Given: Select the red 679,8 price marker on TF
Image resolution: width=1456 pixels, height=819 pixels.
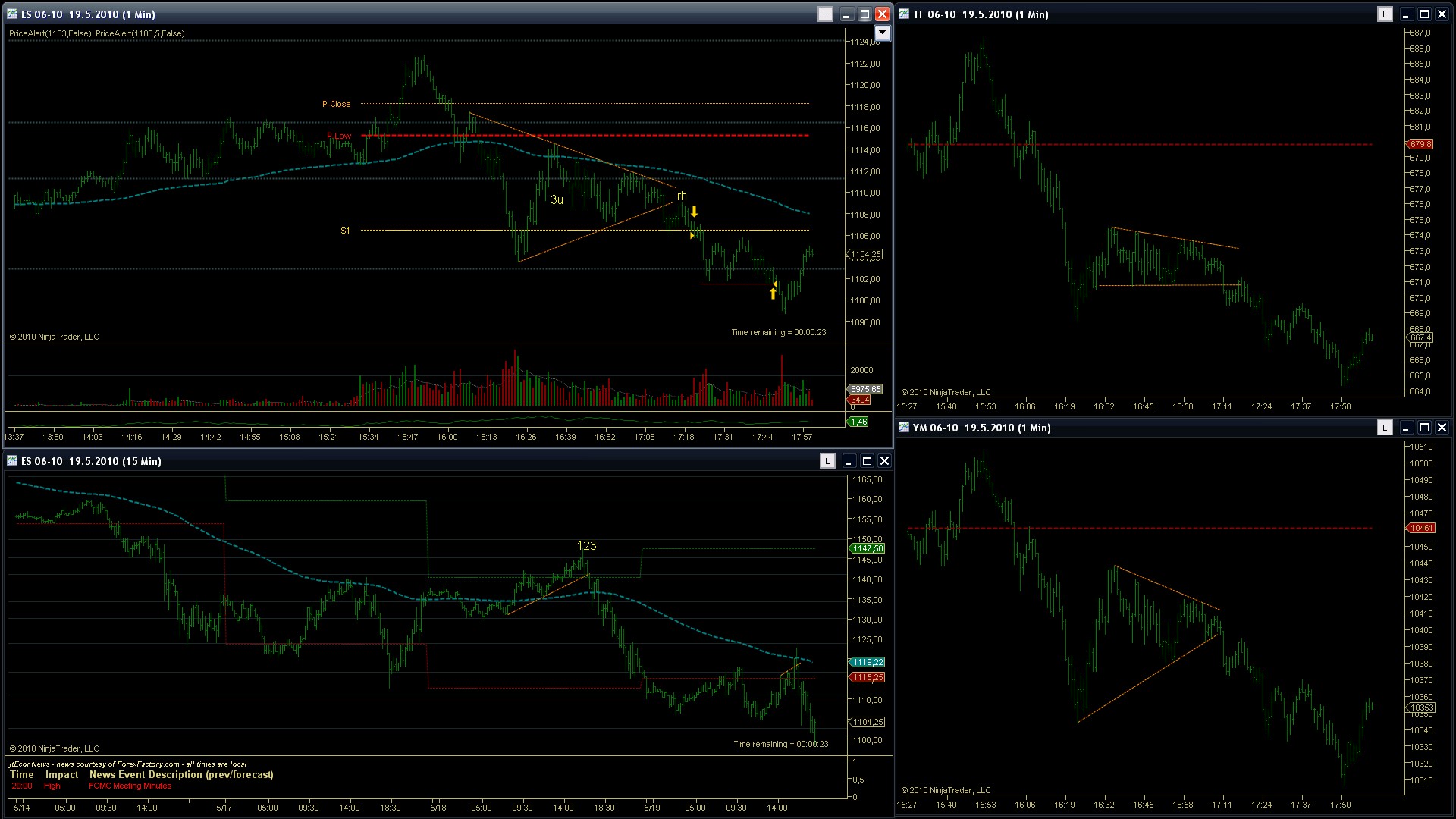Looking at the screenshot, I should (1420, 144).
